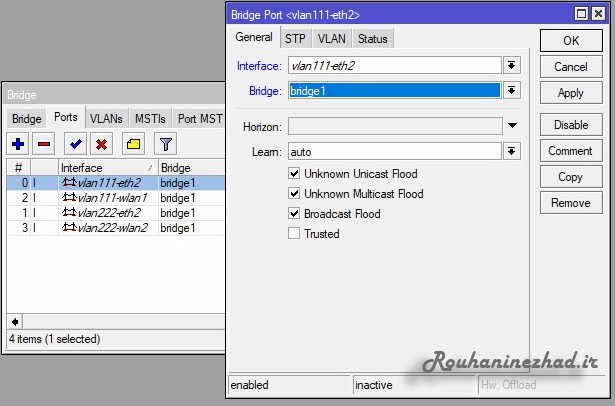
Task: Click the red minus Remove icon
Action: (x=44, y=144)
